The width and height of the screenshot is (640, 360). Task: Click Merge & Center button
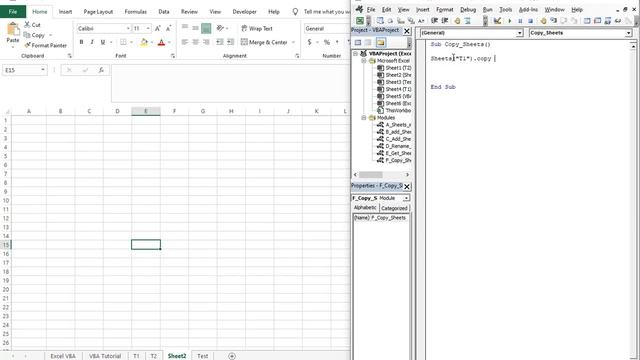coord(264,42)
